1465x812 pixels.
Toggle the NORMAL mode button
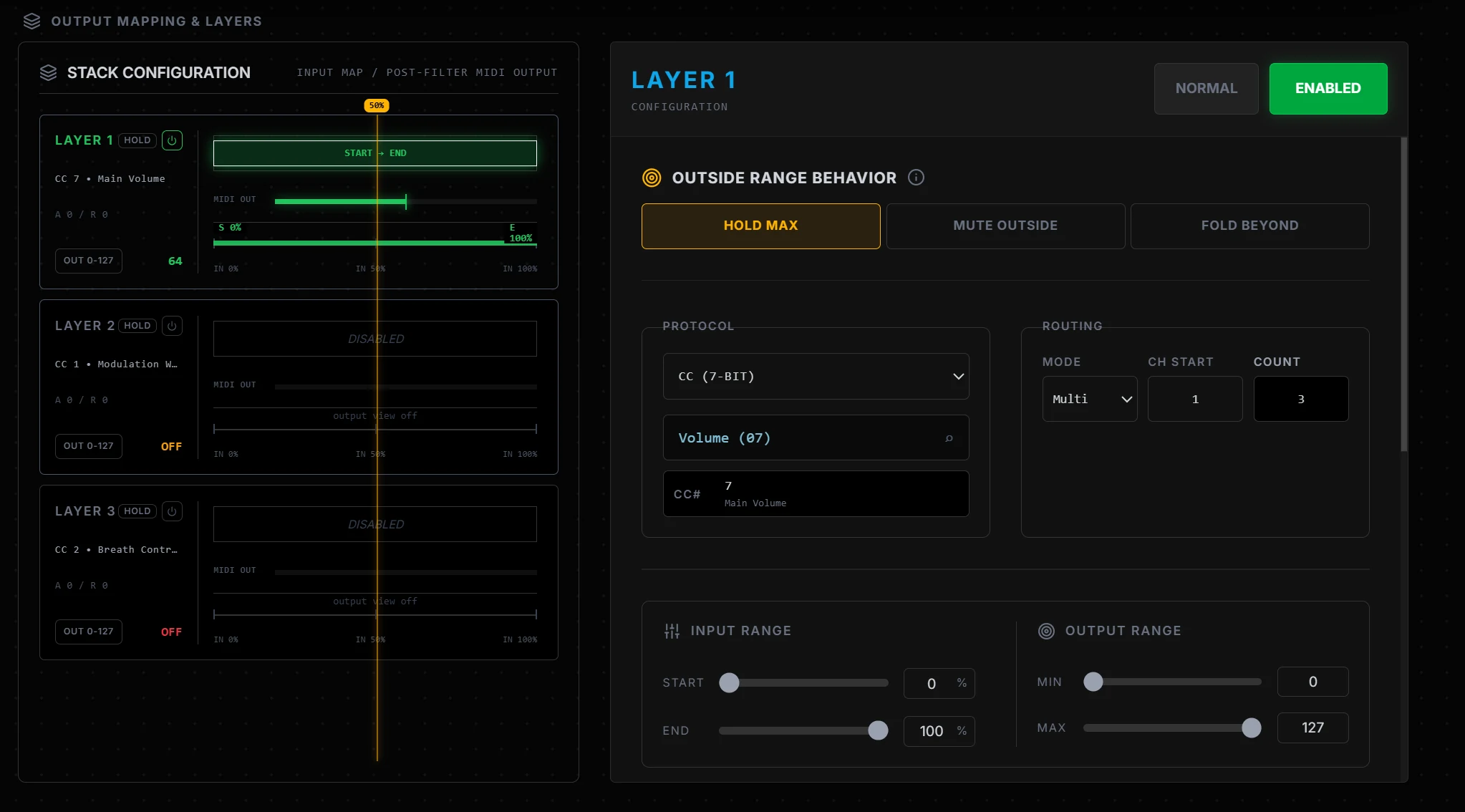coord(1207,89)
